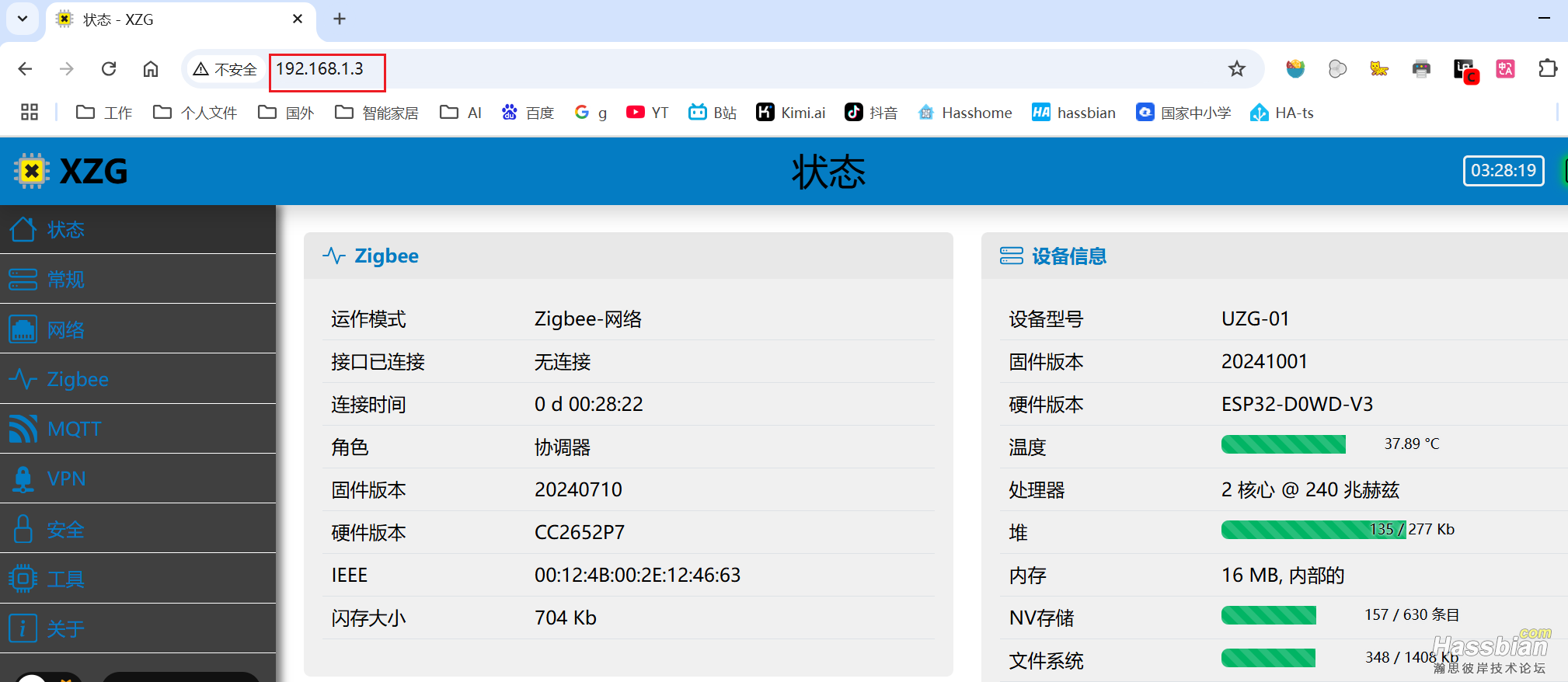Open the 百度 bookmark

pyautogui.click(x=528, y=113)
